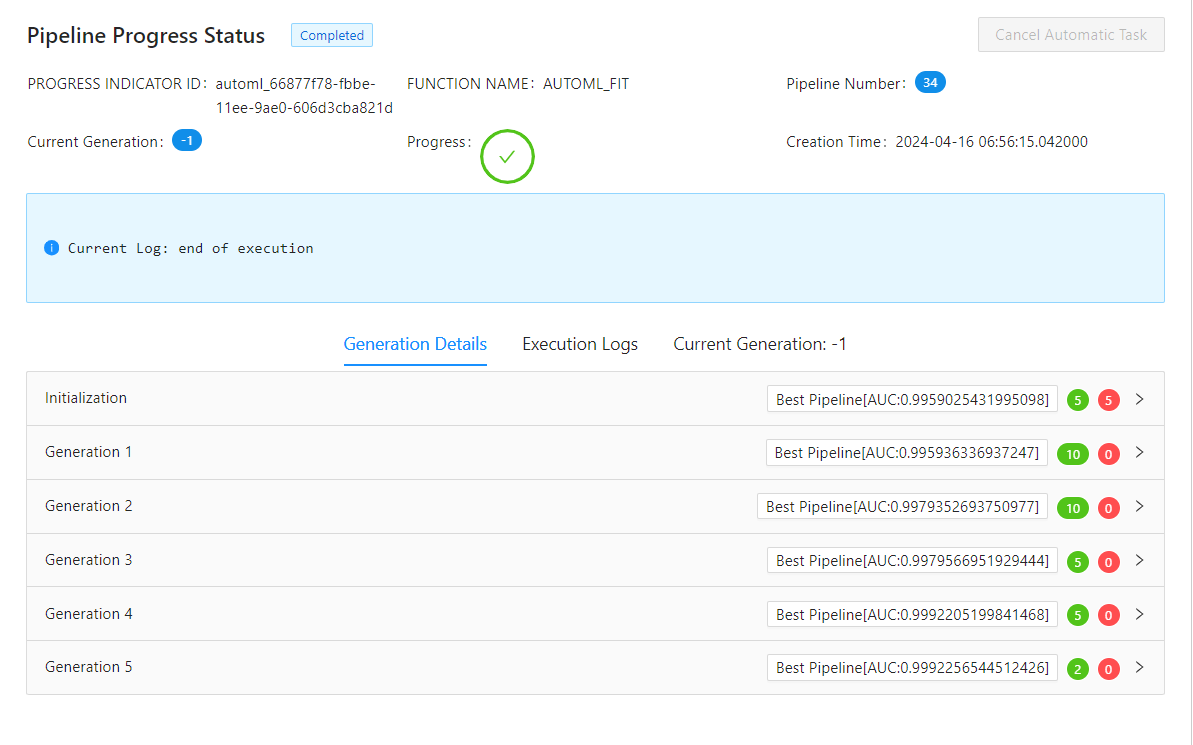This screenshot has width=1193, height=745.
Task: Click the Completed status tag
Action: [x=332, y=36]
